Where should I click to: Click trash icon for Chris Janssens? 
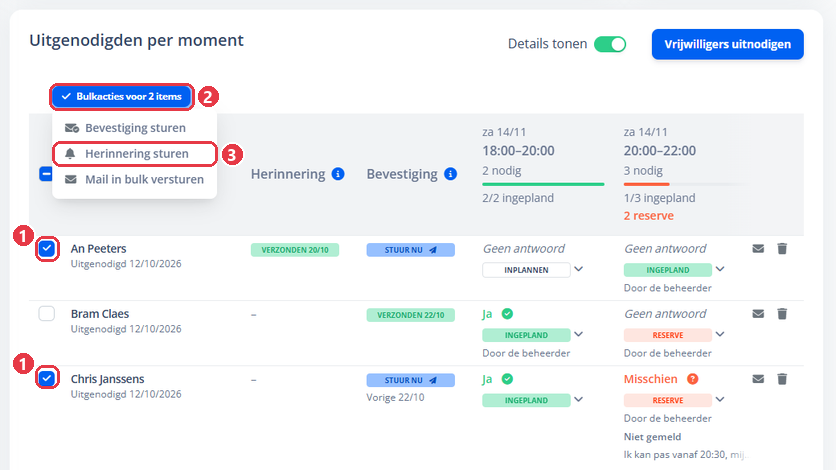782,379
